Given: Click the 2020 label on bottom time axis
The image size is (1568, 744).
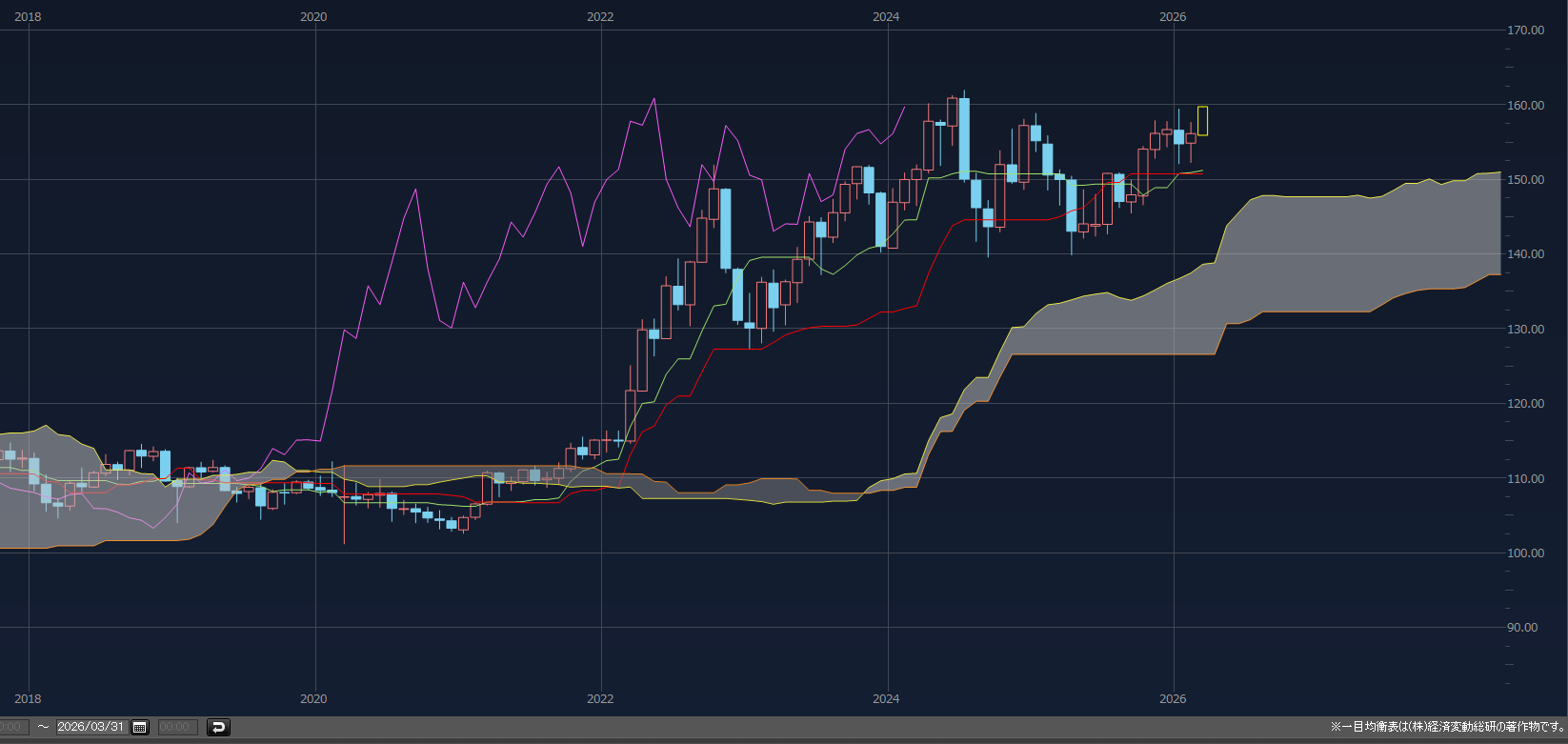Looking at the screenshot, I should (313, 699).
